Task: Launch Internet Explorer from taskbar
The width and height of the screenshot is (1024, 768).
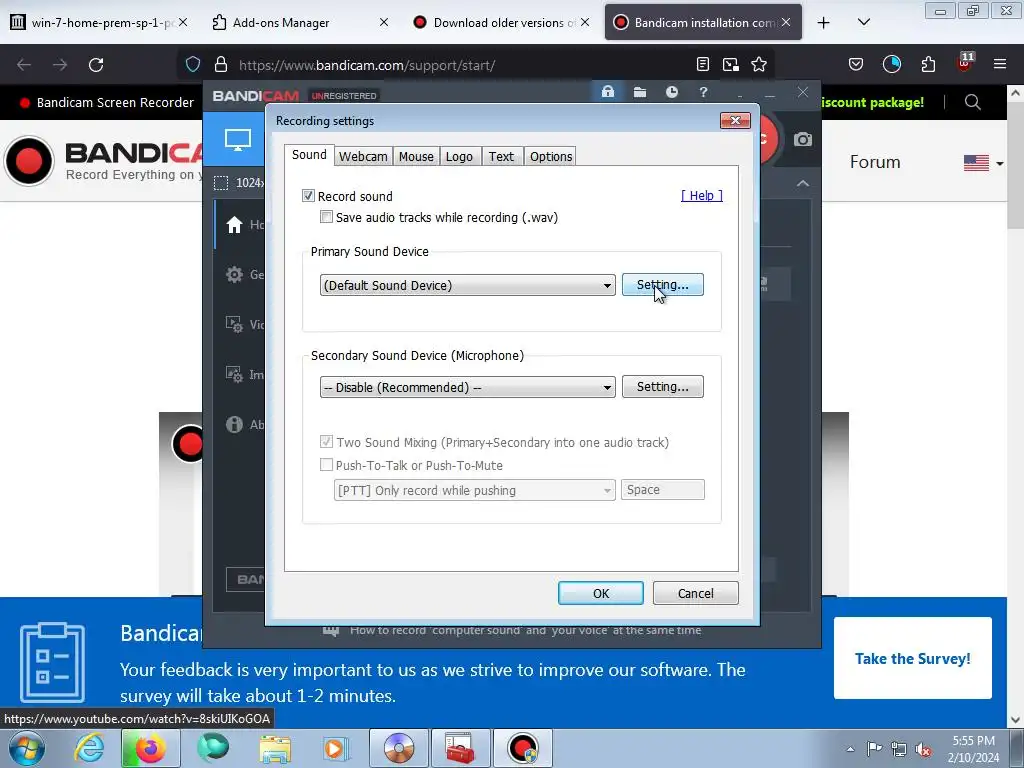Action: 89,748
